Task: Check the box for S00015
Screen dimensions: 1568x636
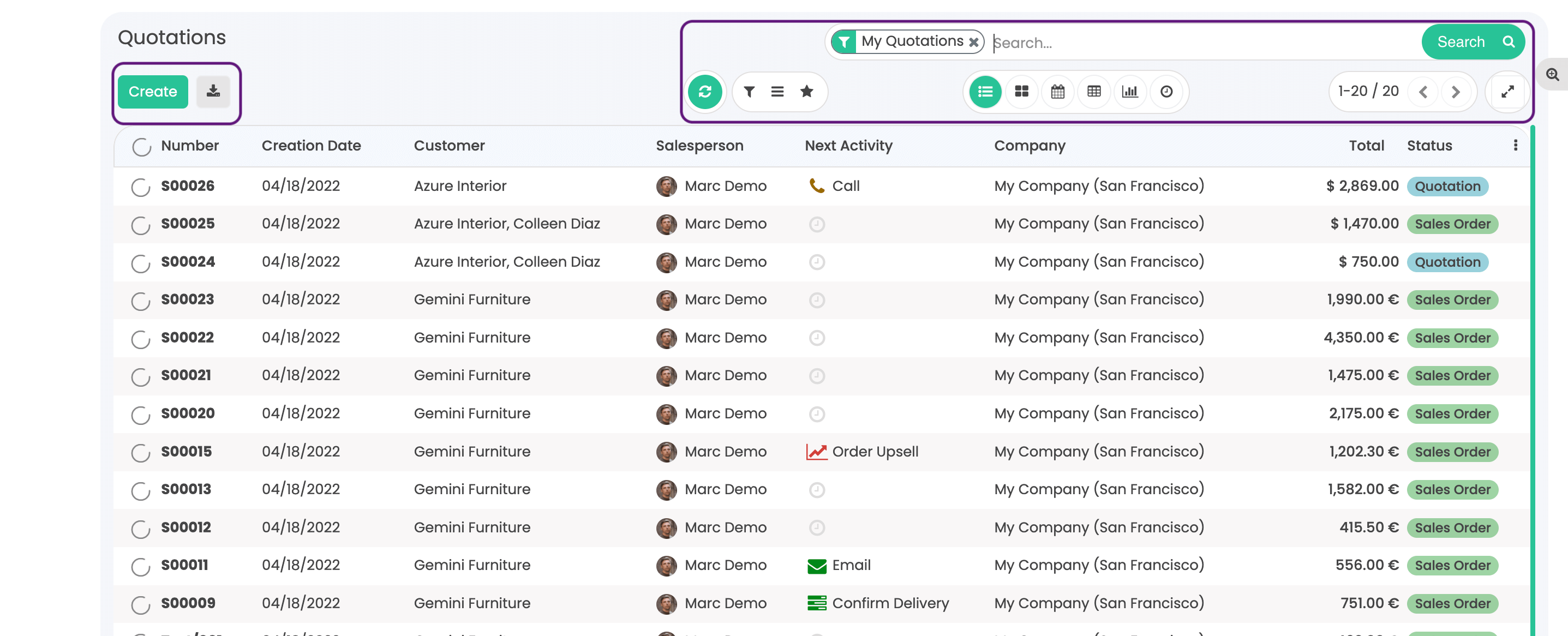Action: point(141,452)
